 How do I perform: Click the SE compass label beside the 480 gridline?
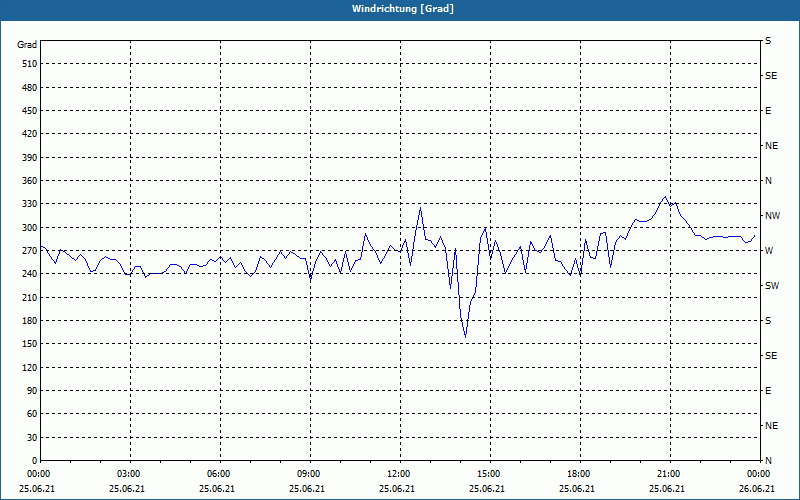click(x=771, y=76)
